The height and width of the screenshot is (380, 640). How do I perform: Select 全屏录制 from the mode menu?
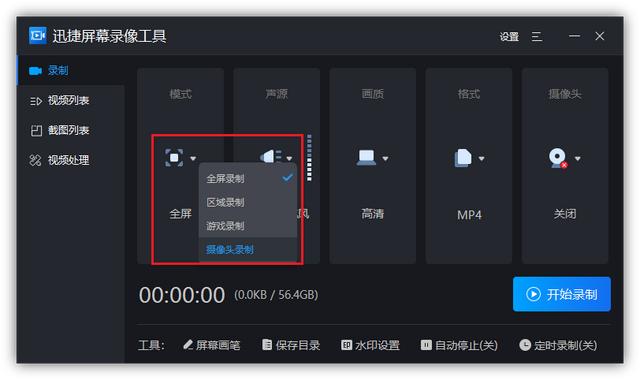point(248,178)
